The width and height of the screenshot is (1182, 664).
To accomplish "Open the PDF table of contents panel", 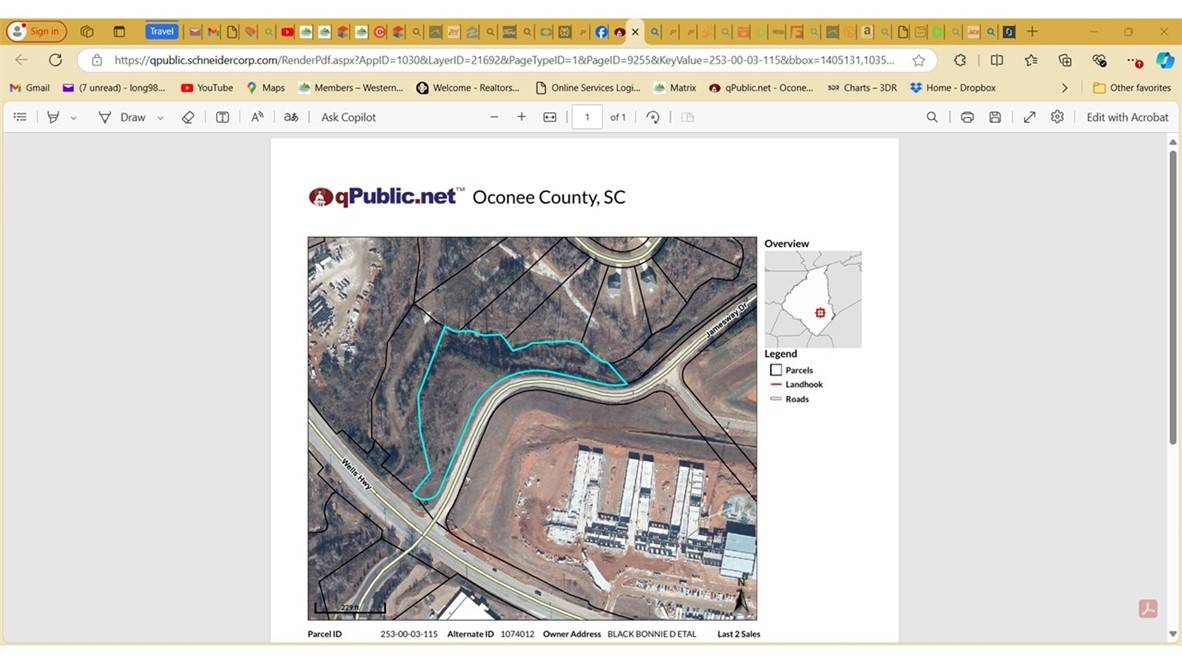I will (x=20, y=117).
